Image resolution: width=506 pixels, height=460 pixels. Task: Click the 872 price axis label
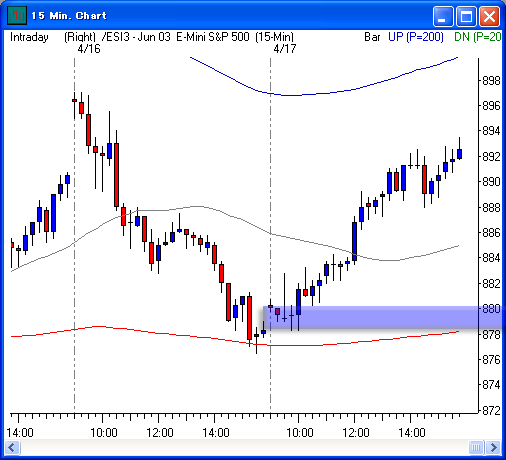tap(491, 410)
